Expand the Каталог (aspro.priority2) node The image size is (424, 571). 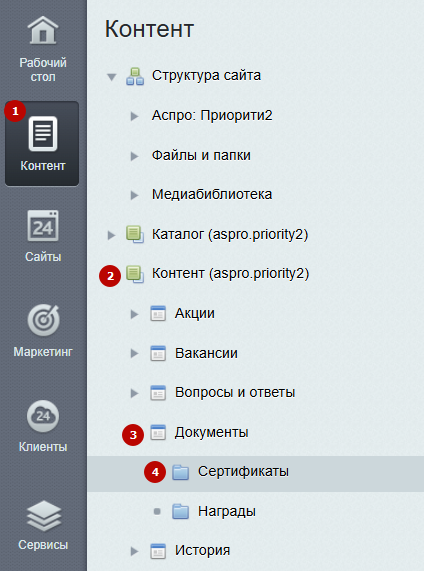[111, 235]
